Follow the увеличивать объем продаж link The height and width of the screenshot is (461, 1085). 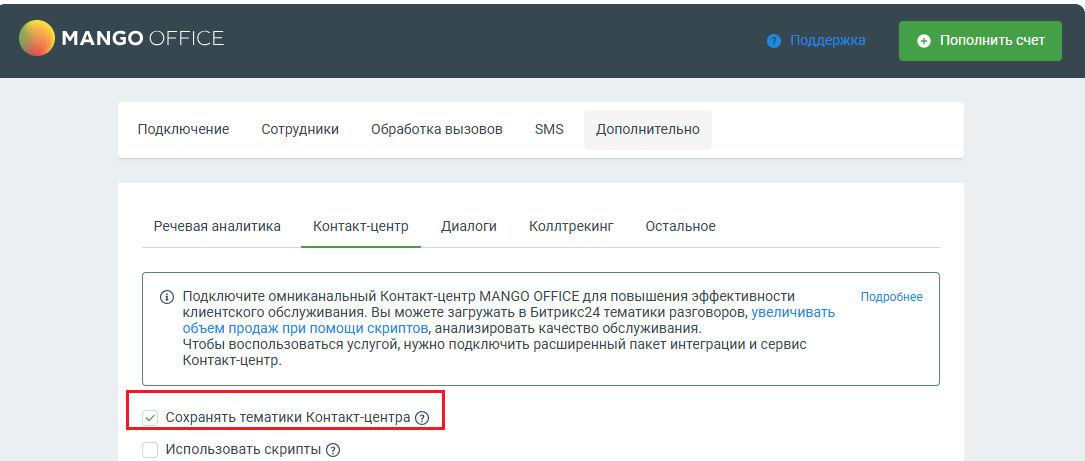pos(509,320)
